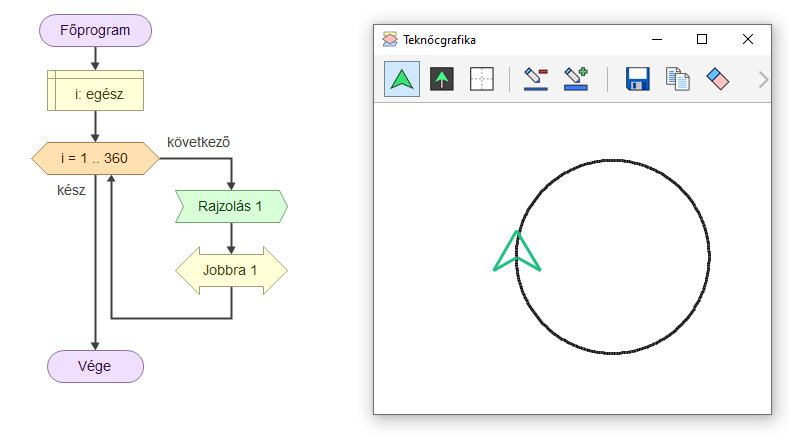Click the Teknőcgrafika window app icon
The width and height of the screenshot is (789, 439).
(390, 40)
